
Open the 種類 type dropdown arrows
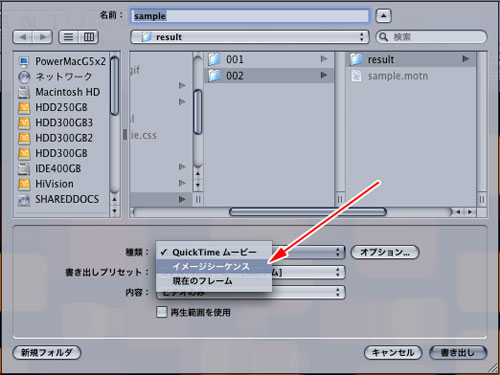tap(338, 252)
